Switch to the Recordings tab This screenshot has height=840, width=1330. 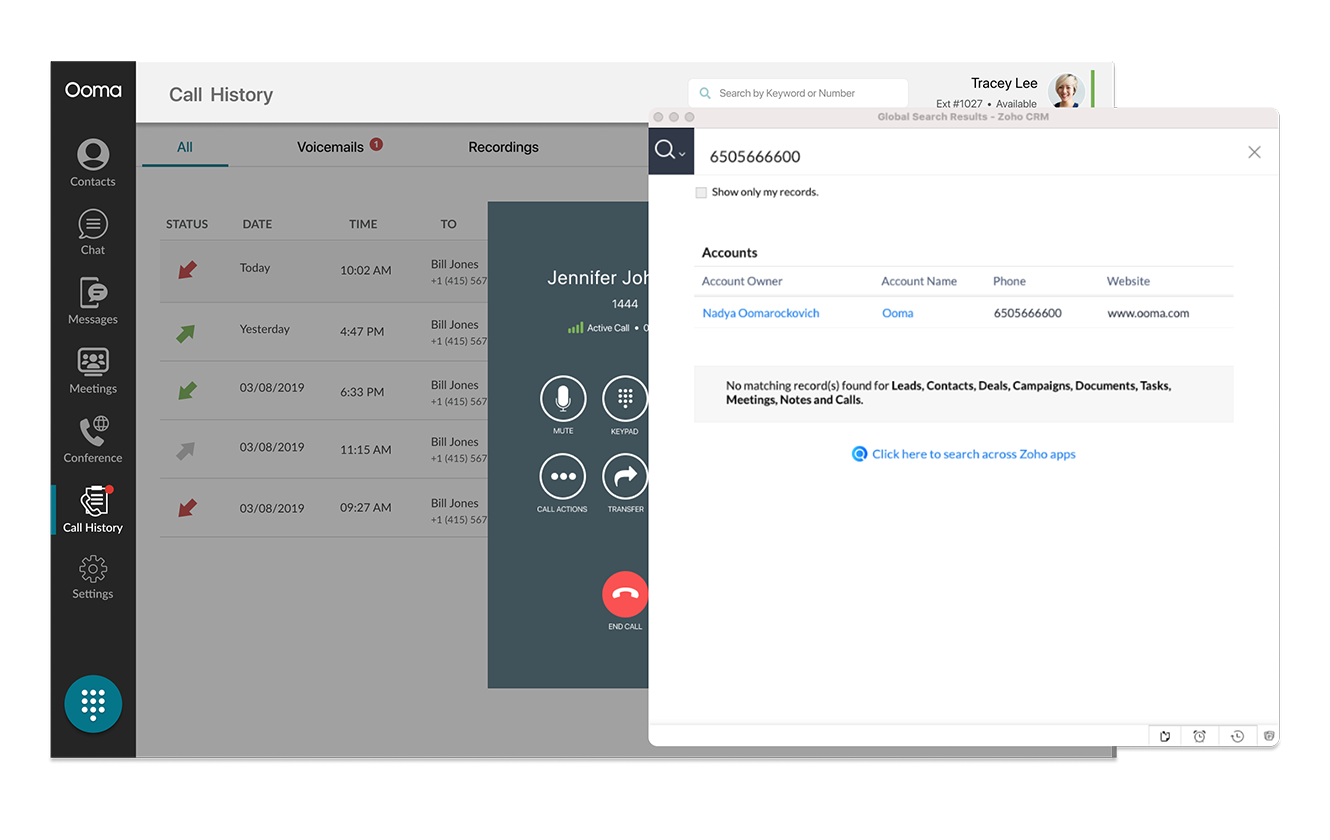(x=503, y=147)
